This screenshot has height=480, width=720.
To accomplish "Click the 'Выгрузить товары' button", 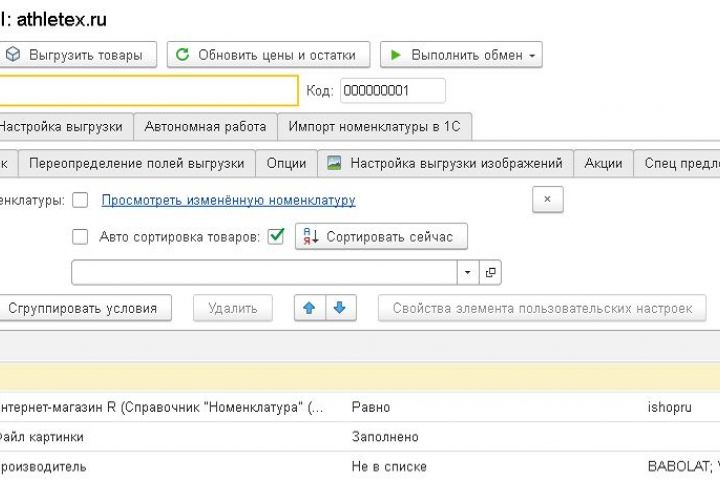I will pos(77,55).
